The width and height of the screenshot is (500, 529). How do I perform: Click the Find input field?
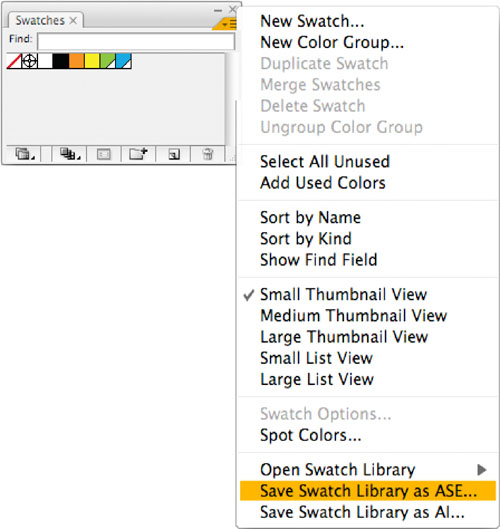pos(136,41)
